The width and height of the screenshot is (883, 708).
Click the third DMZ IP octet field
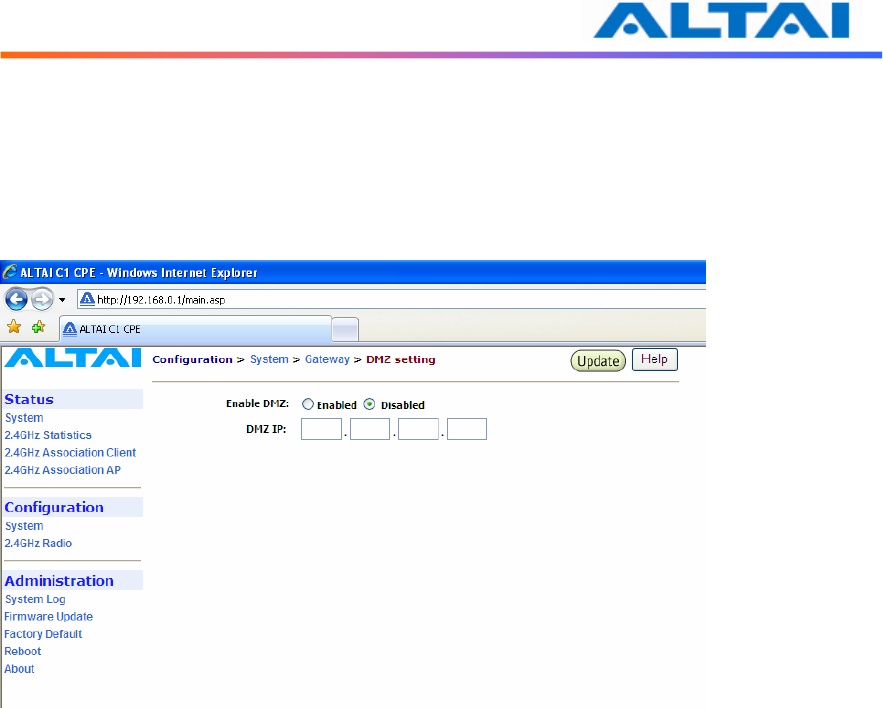pyautogui.click(x=418, y=429)
